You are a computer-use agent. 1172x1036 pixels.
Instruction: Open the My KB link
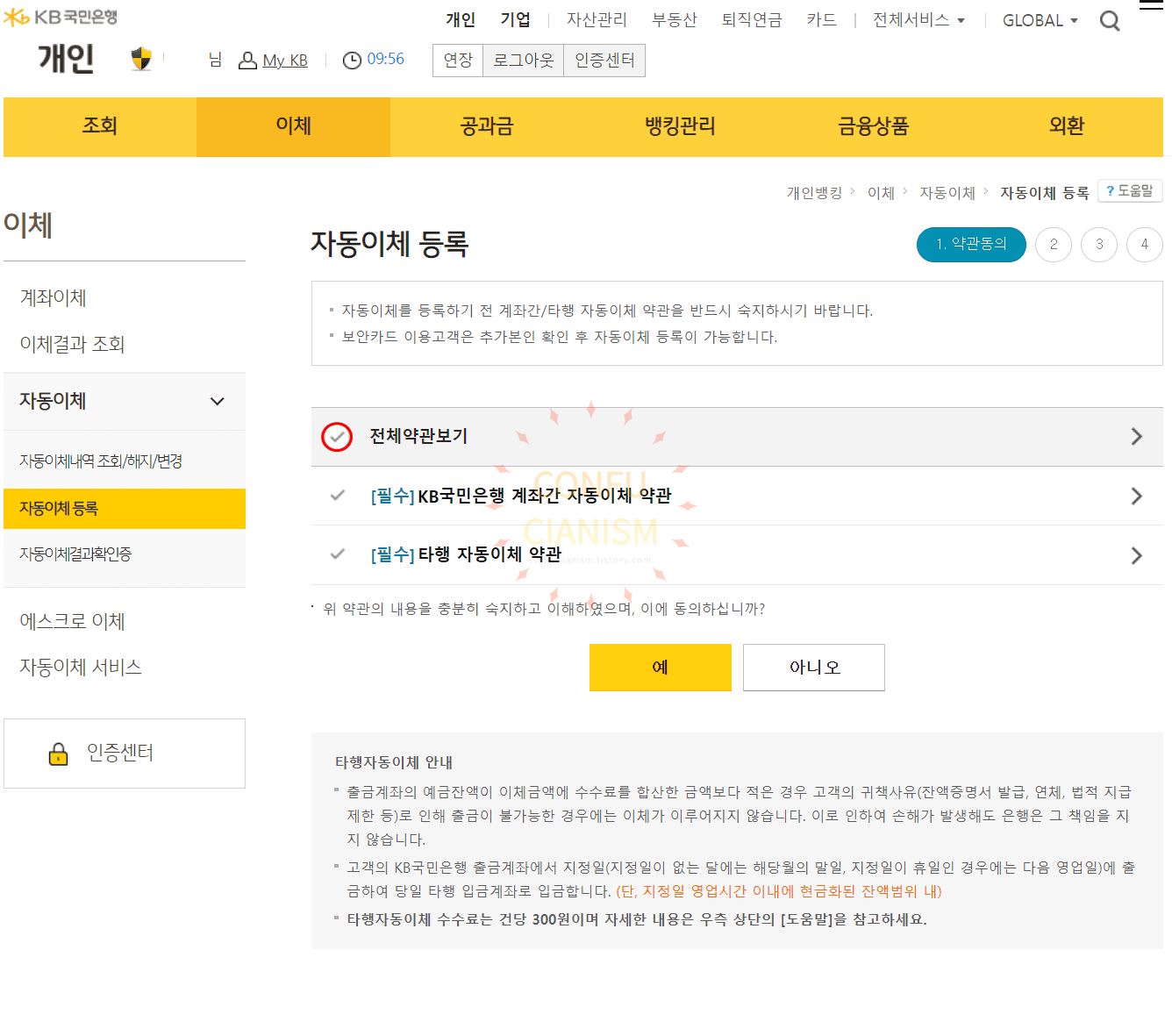[x=285, y=61]
